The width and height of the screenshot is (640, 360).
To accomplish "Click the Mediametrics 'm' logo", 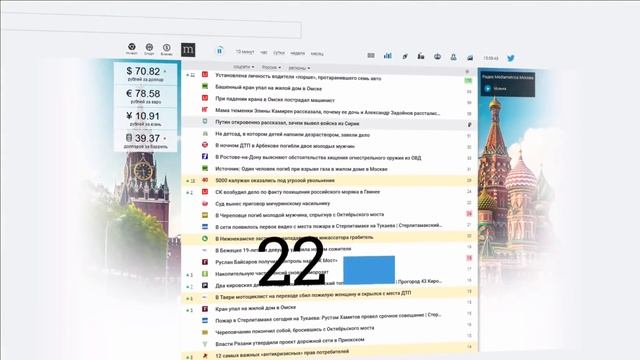I will pyautogui.click(x=188, y=50).
